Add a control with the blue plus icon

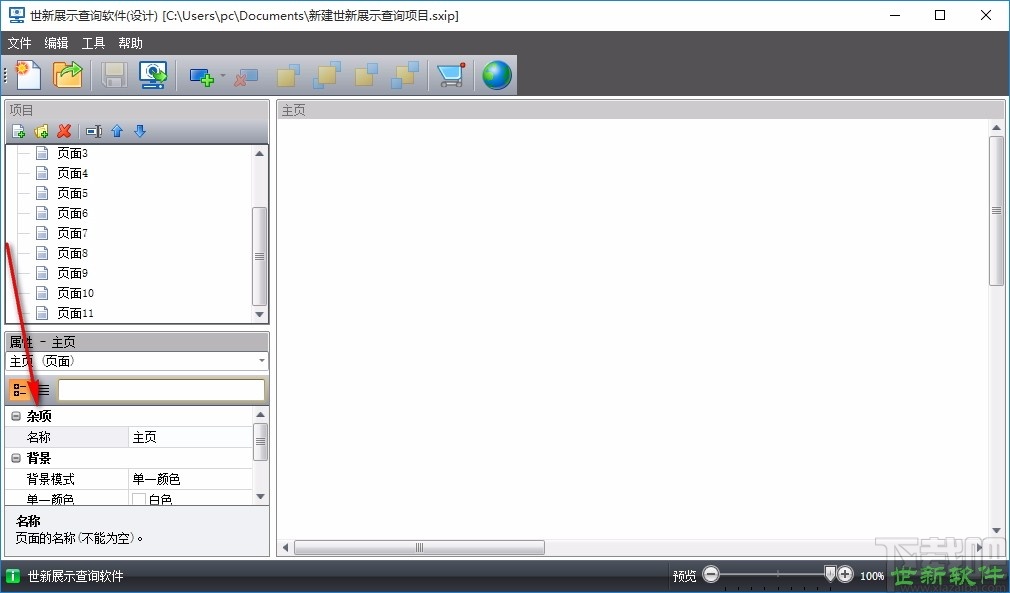202,76
